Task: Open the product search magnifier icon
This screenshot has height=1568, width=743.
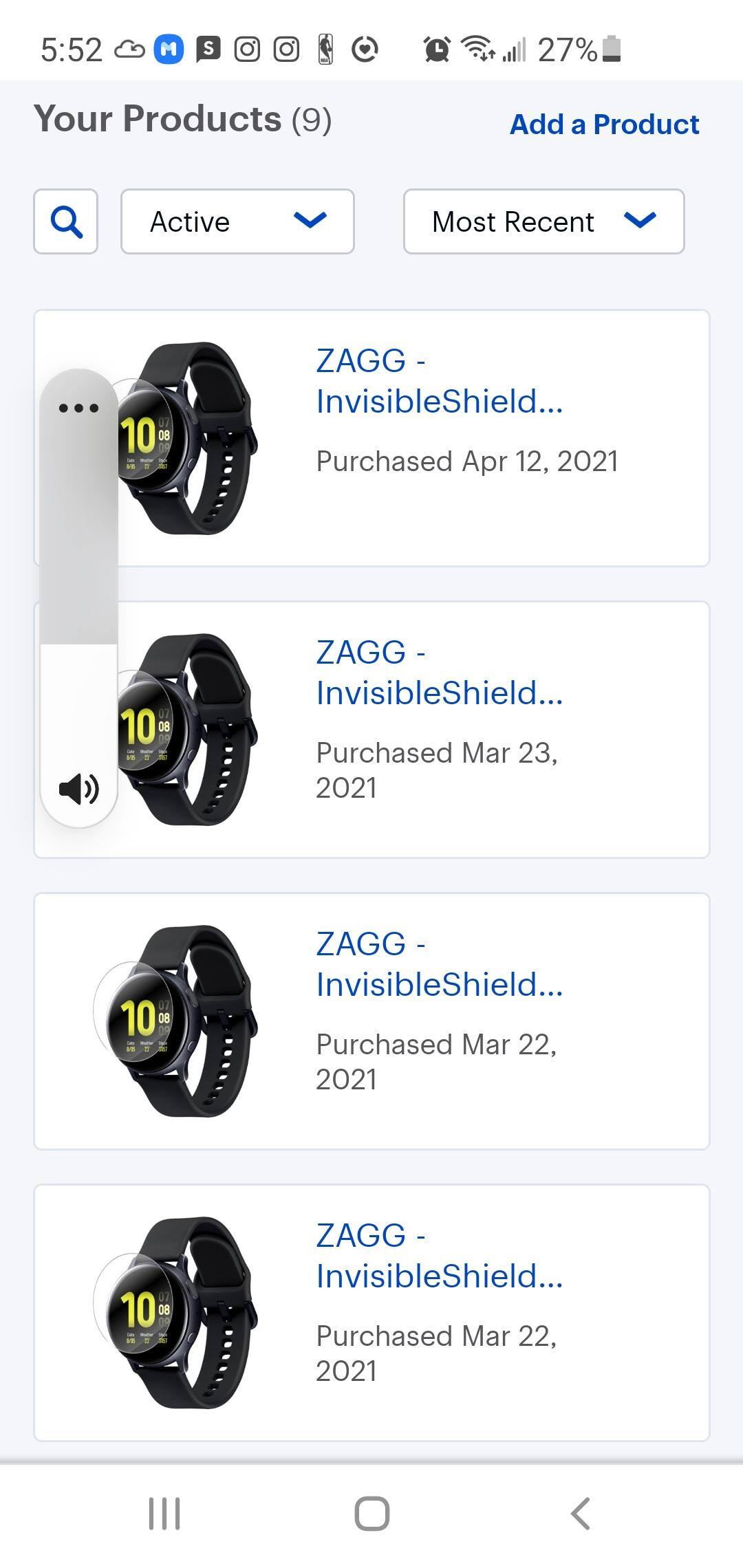Action: coord(66,222)
